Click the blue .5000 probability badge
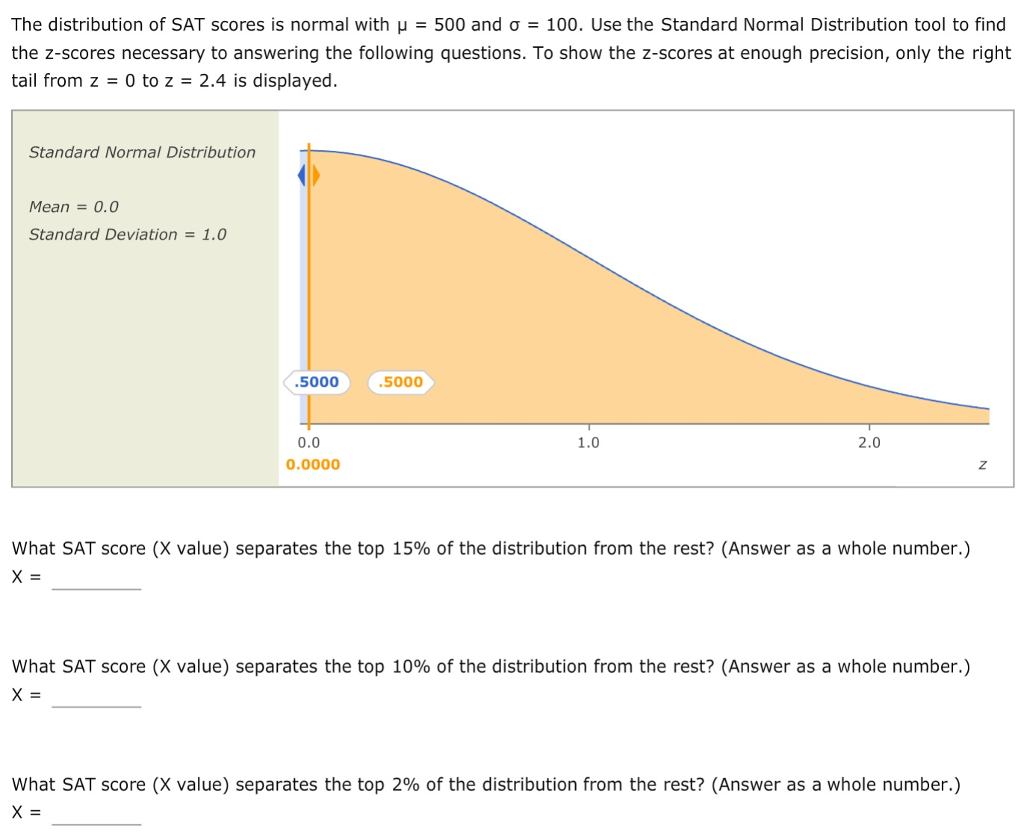Viewport: 1024px width, 840px height. (316, 382)
